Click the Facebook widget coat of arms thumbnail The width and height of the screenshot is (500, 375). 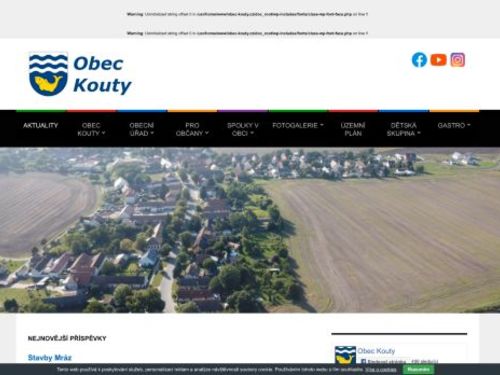pyautogui.click(x=345, y=355)
